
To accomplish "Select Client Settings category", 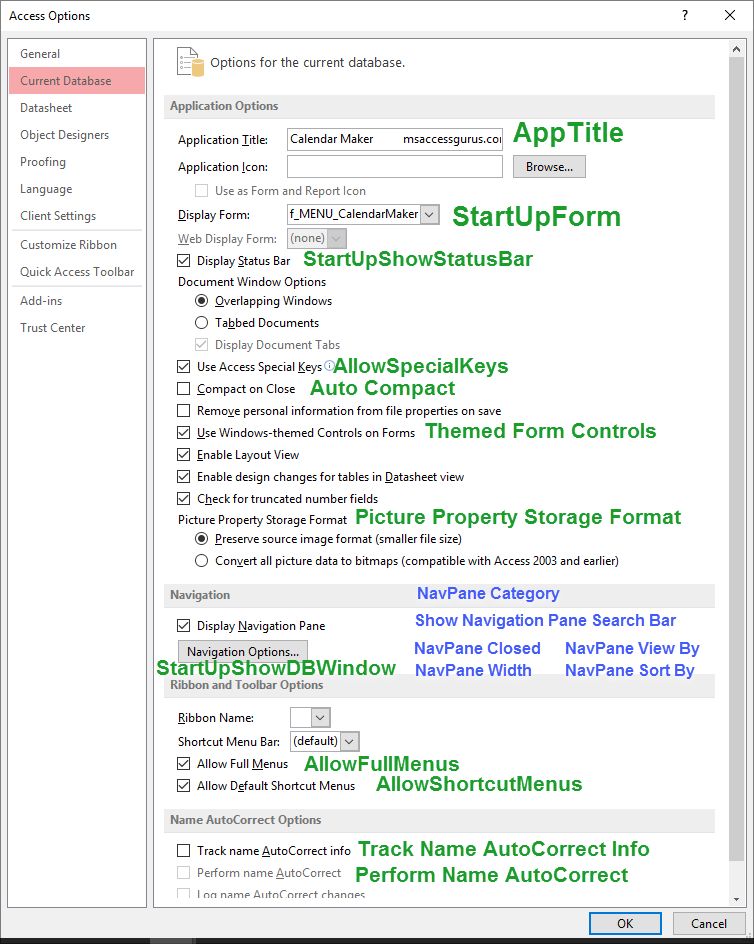I will click(x=77, y=216).
